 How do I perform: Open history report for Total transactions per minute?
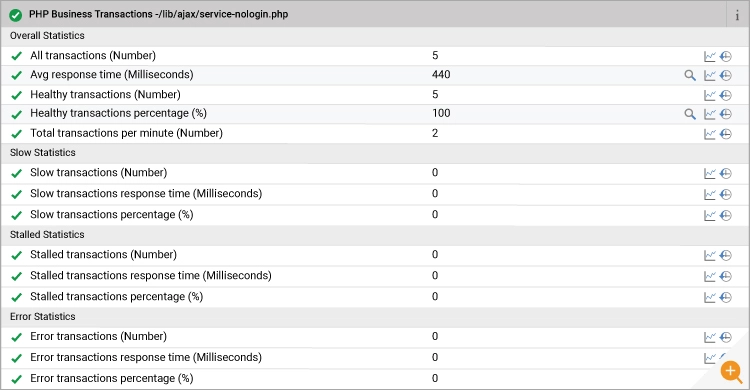point(726,134)
